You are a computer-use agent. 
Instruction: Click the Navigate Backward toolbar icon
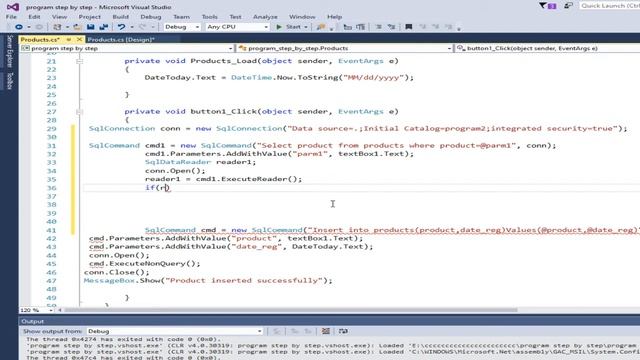19,27
